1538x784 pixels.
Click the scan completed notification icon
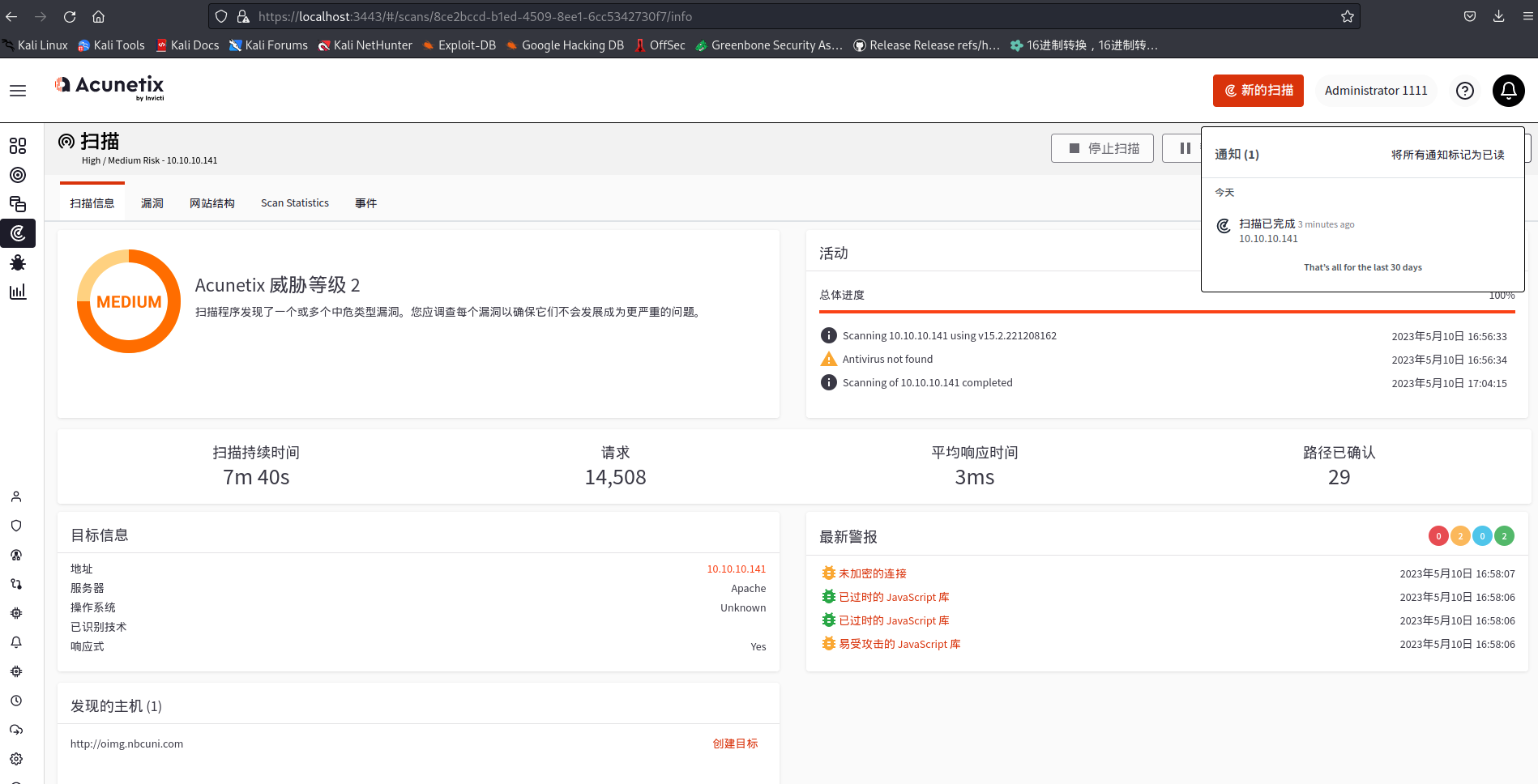pos(1224,226)
